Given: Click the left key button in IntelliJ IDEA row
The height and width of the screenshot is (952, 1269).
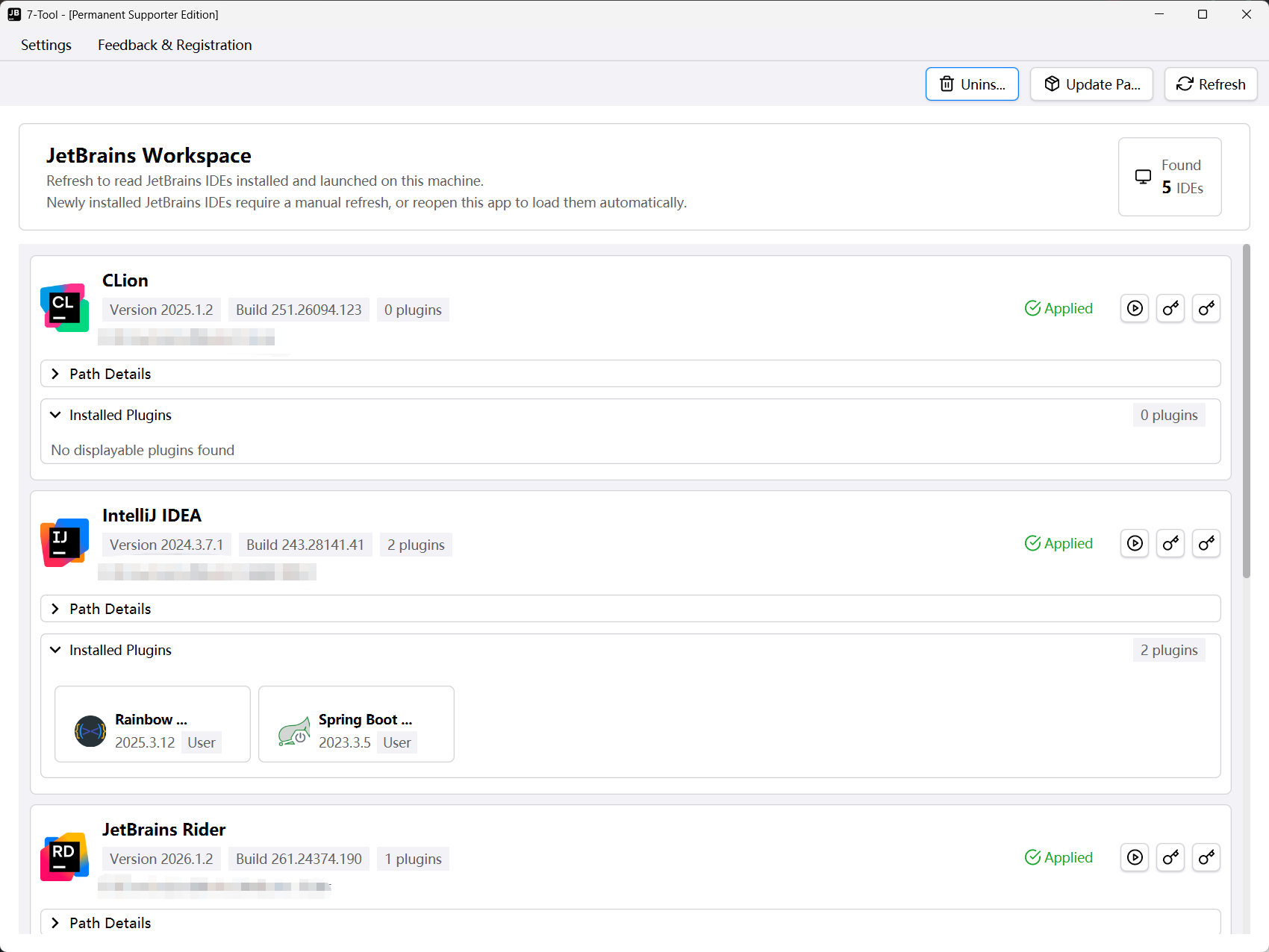Looking at the screenshot, I should click(x=1170, y=543).
